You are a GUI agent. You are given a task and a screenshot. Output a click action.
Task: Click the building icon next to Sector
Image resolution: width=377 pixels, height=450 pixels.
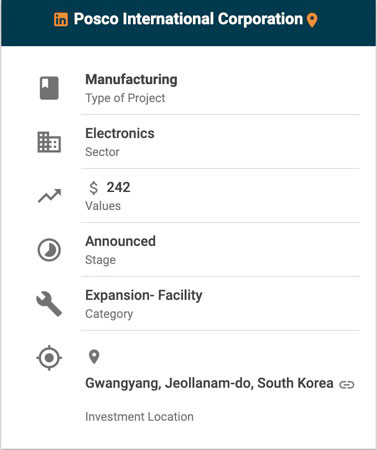click(49, 142)
